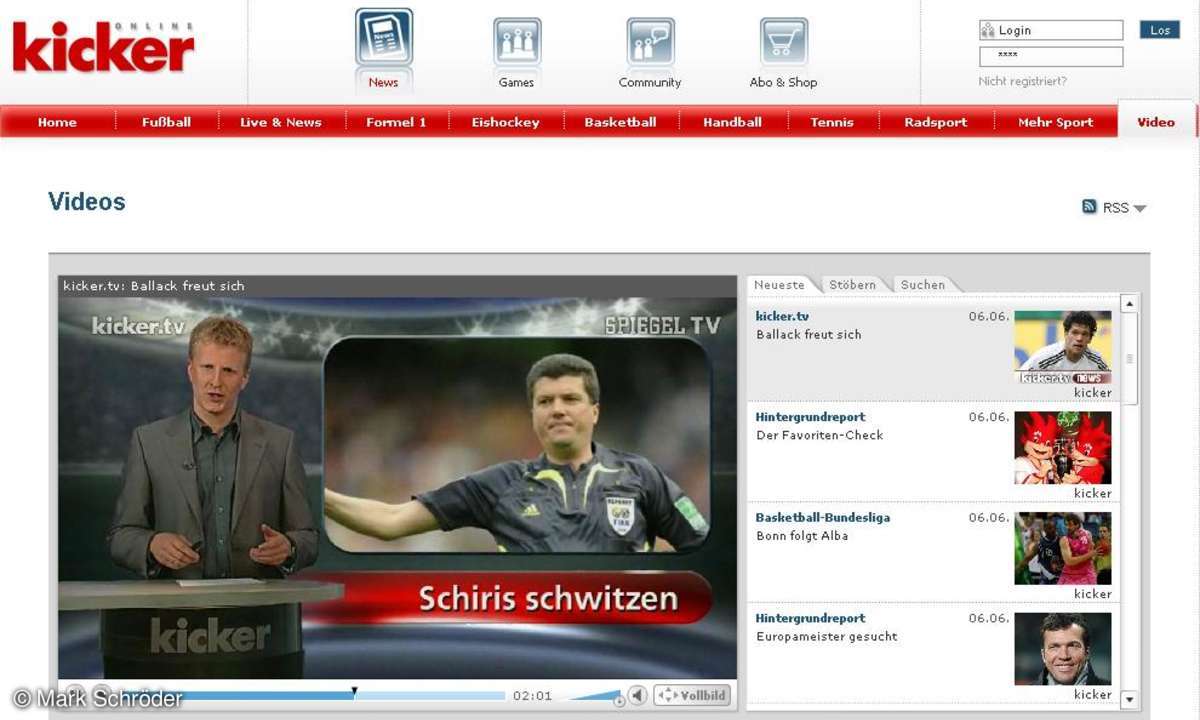This screenshot has width=1200, height=720.
Task: Open the kicker.tv Ballack freut sich video
Action: click(x=932, y=352)
